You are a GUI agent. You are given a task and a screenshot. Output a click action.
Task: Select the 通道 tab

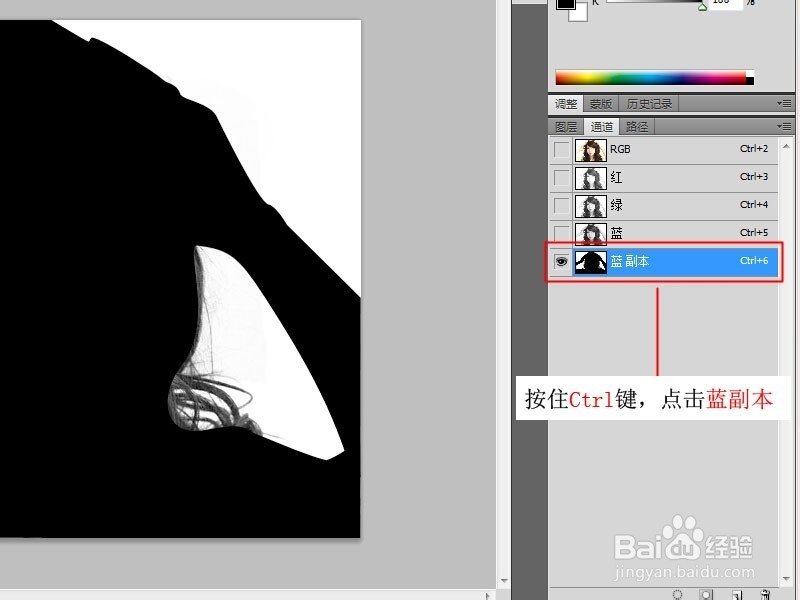602,127
